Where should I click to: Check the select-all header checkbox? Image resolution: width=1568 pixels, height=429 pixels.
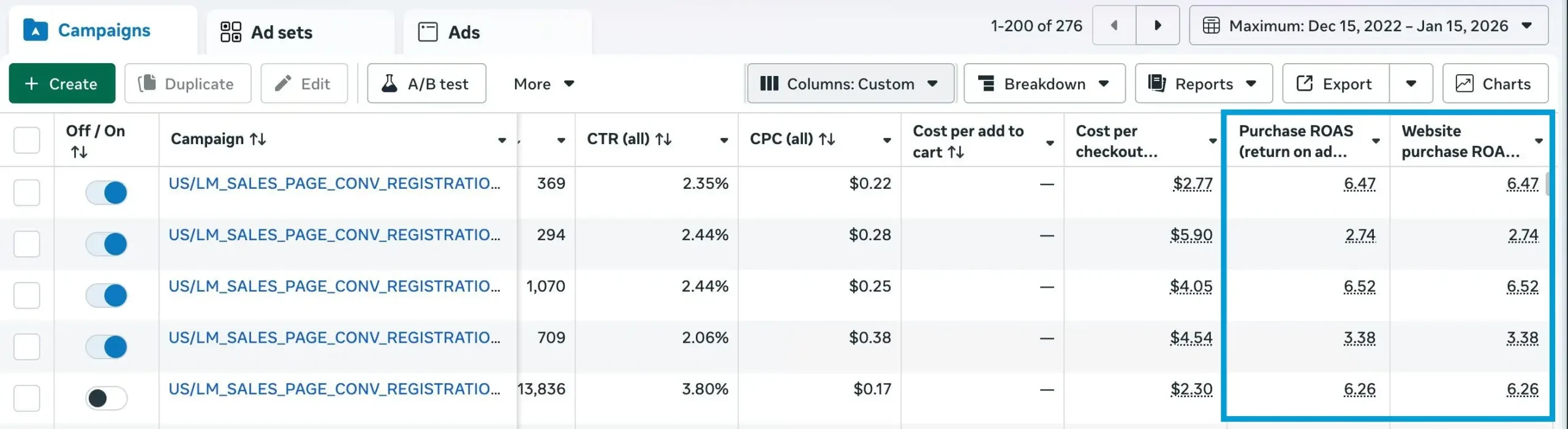point(27,140)
